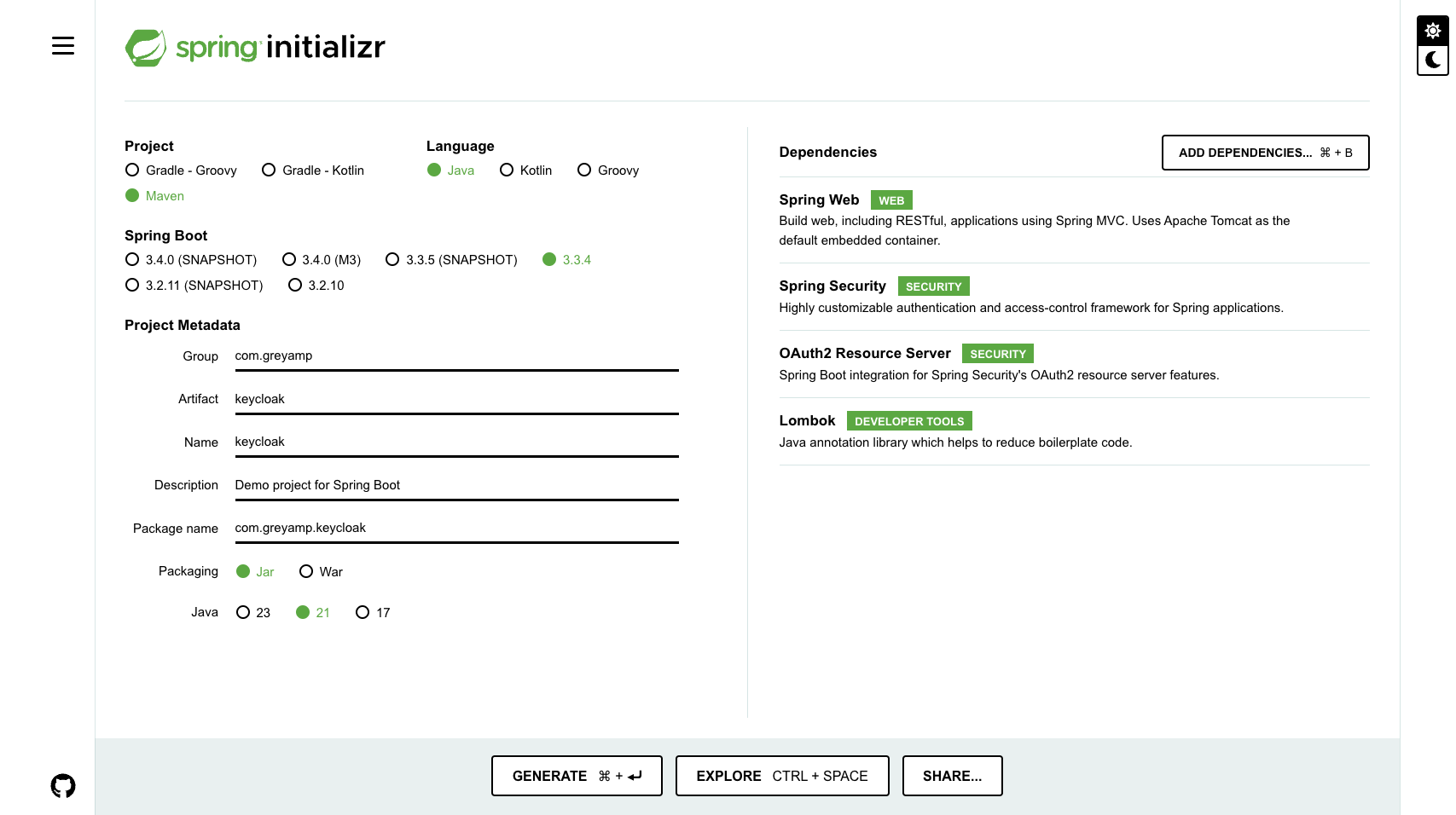Focus the Group input field
Image resolution: width=1456 pixels, height=815 pixels.
click(457, 356)
